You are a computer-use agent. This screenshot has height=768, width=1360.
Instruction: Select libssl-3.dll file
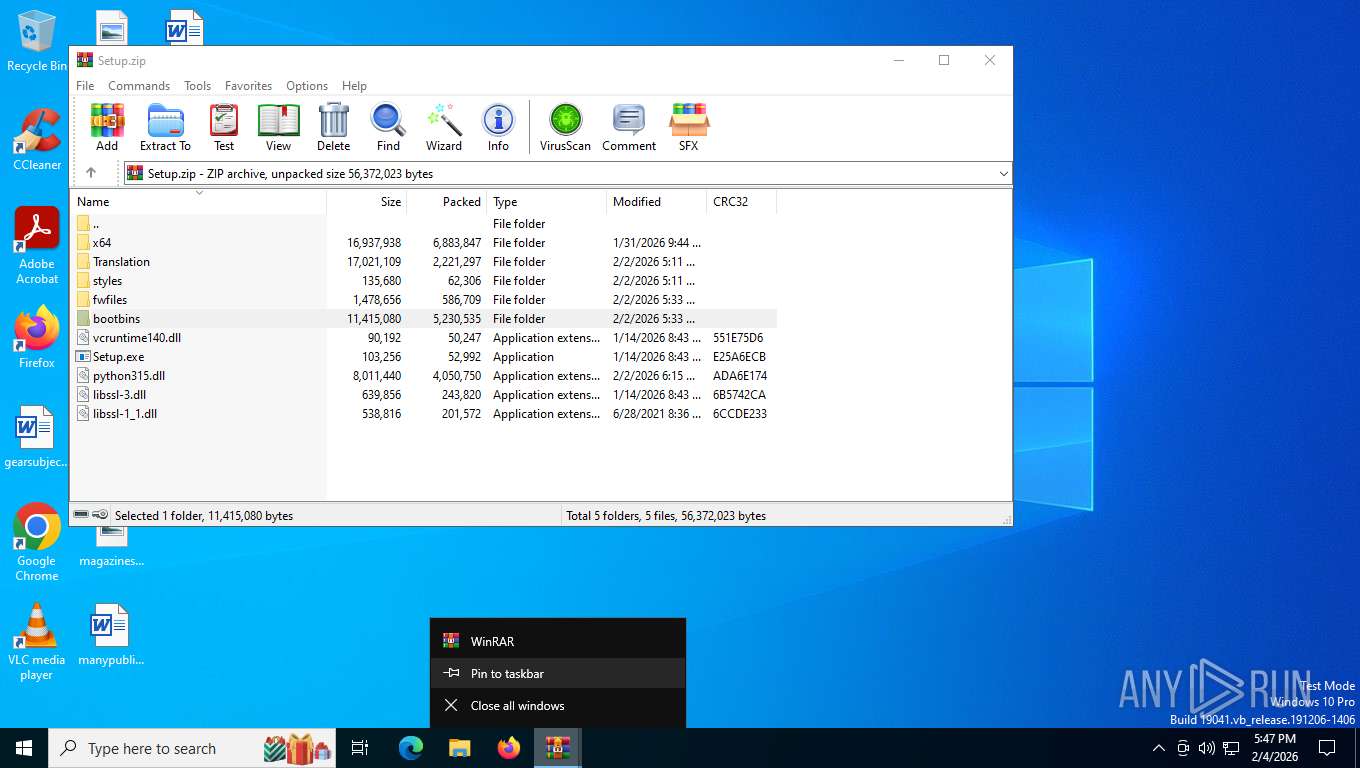point(423,395)
